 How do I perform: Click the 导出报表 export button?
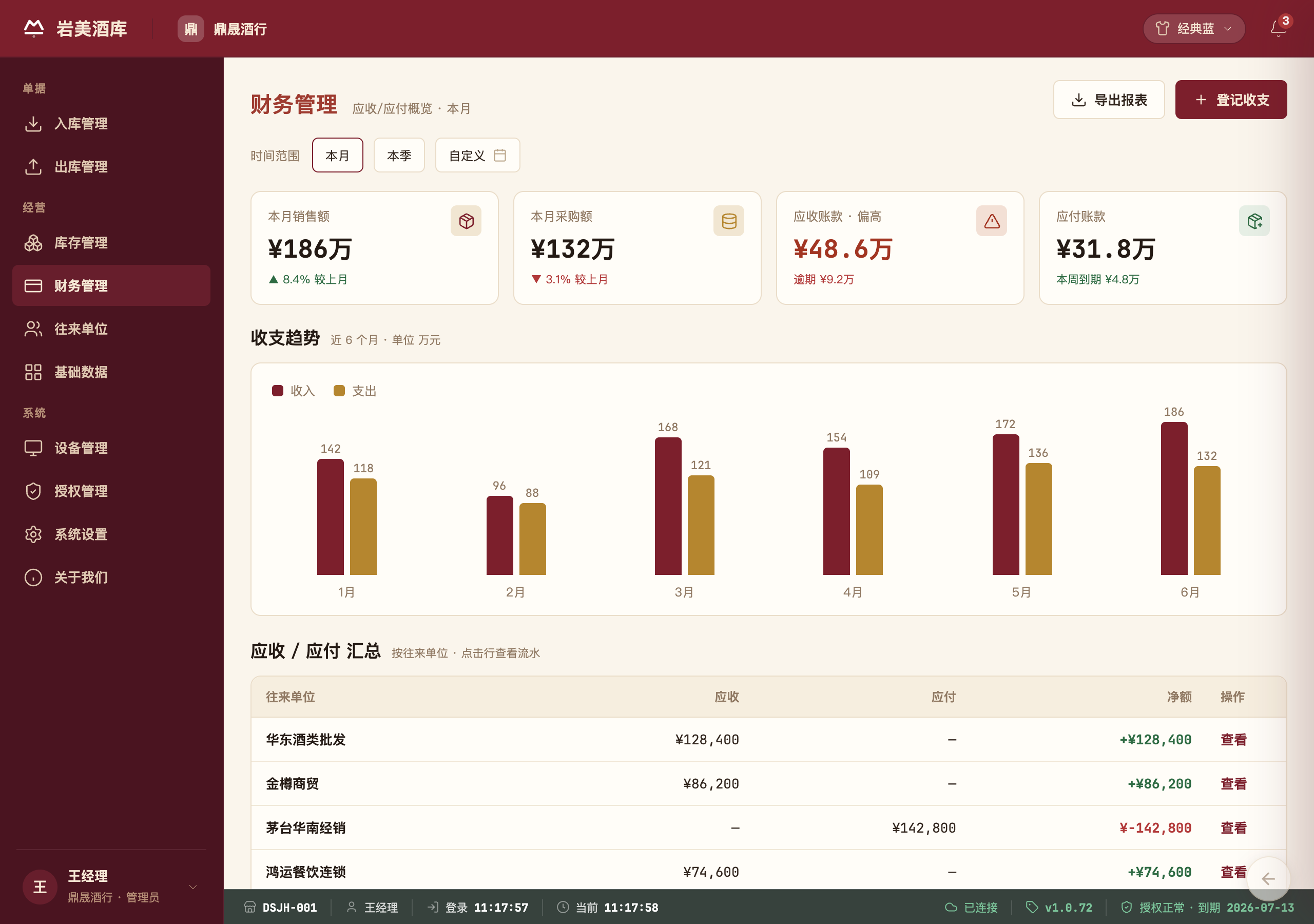(x=1109, y=100)
